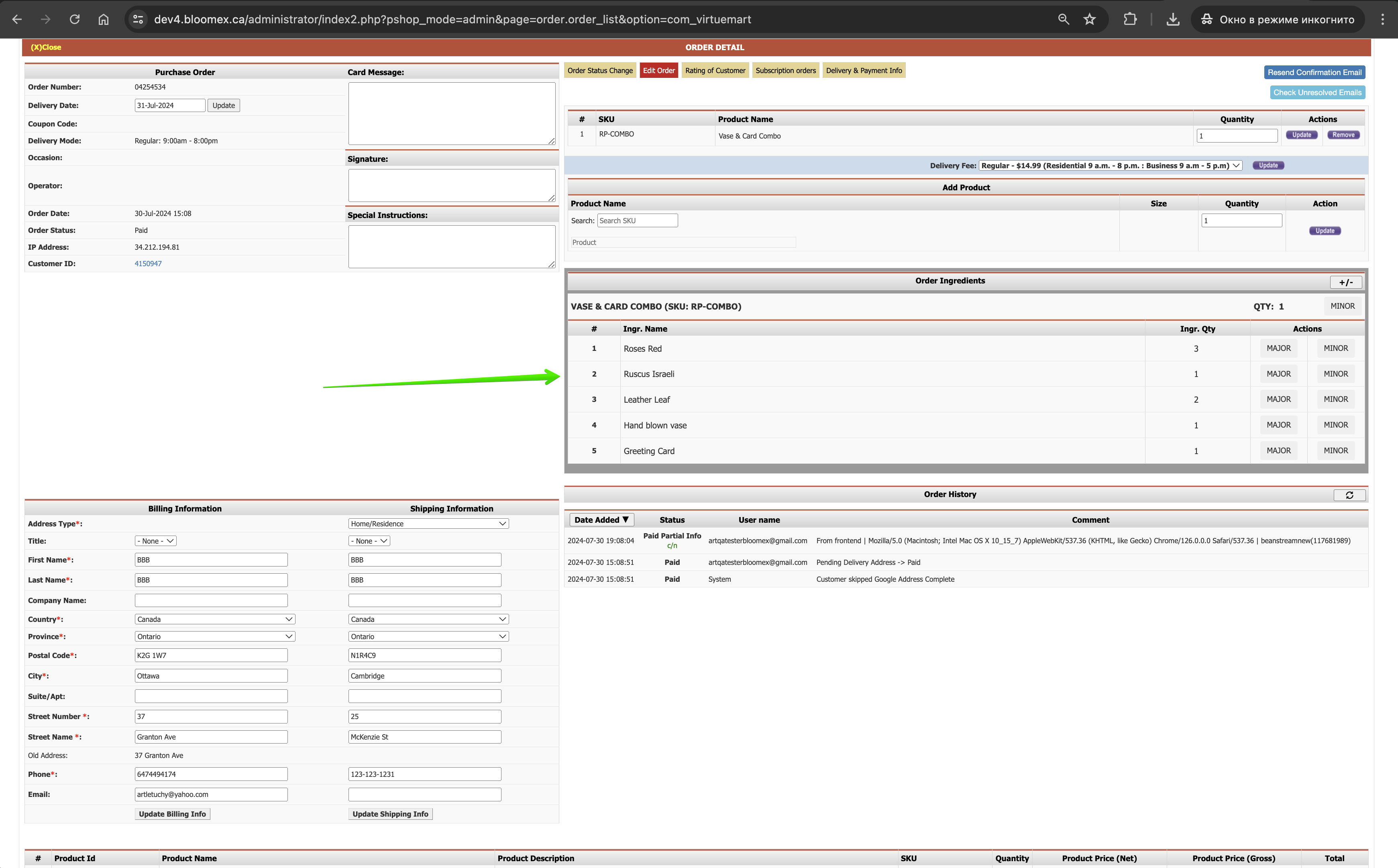Click the Special Instructions text area
The width and height of the screenshot is (1398, 868).
(x=452, y=247)
